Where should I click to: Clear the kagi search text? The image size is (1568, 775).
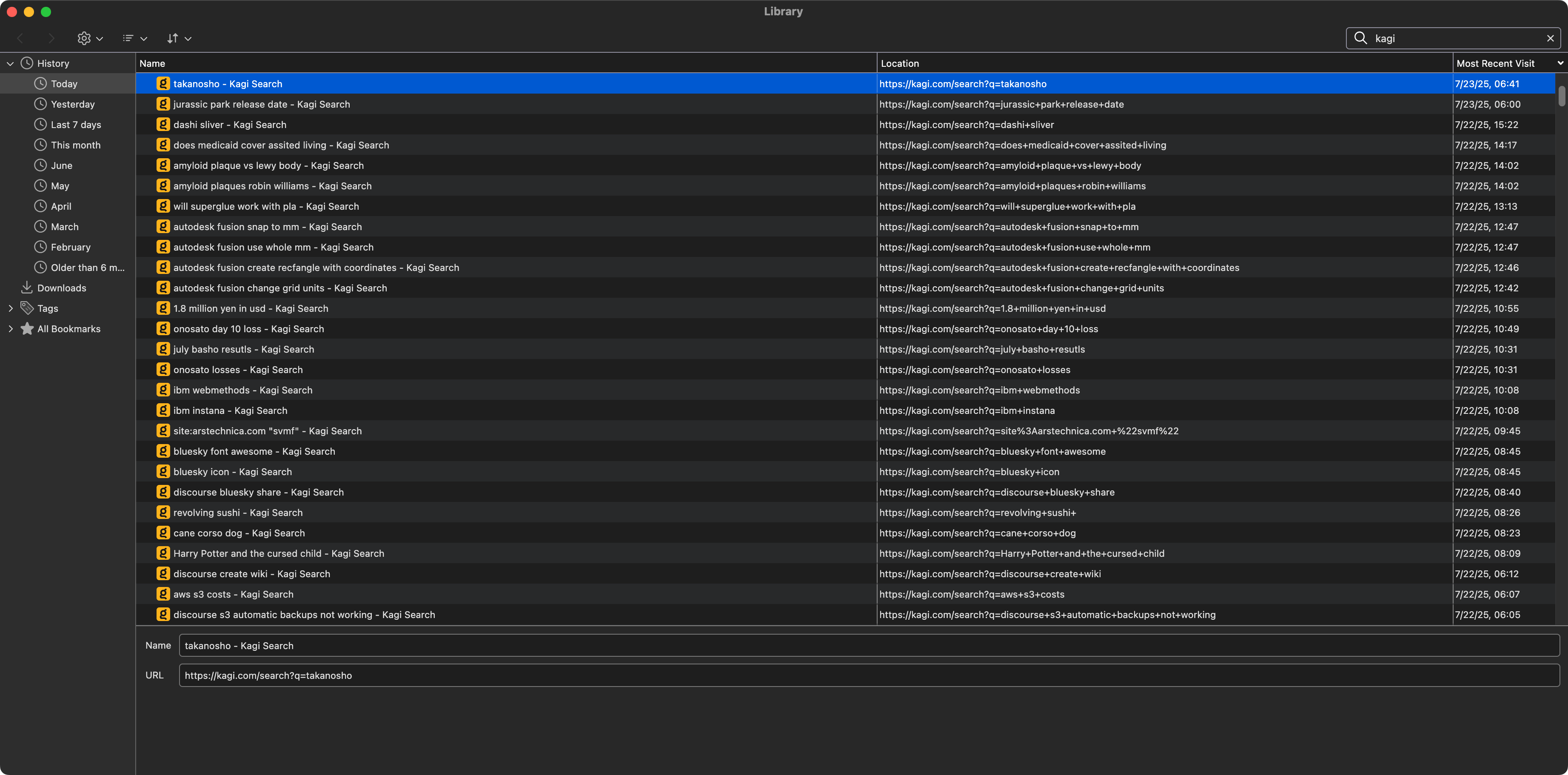click(x=1551, y=38)
